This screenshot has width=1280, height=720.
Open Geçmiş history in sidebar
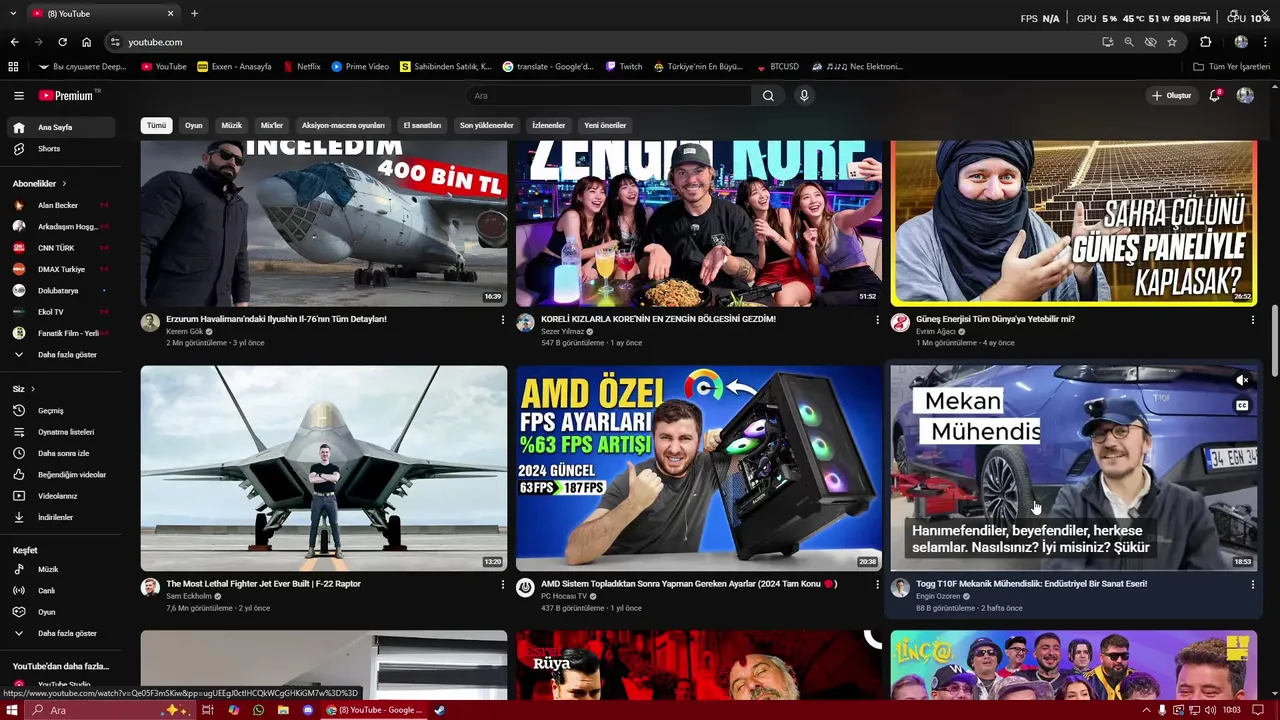(x=63, y=411)
